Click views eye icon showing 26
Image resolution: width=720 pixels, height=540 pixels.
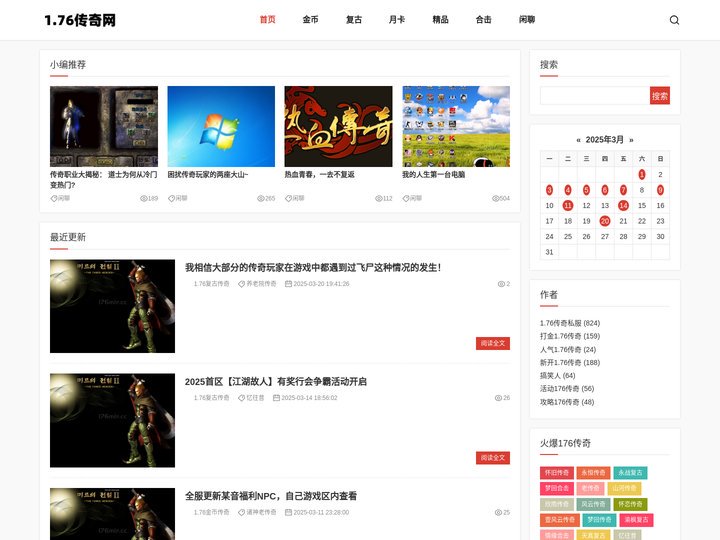[x=498, y=398]
